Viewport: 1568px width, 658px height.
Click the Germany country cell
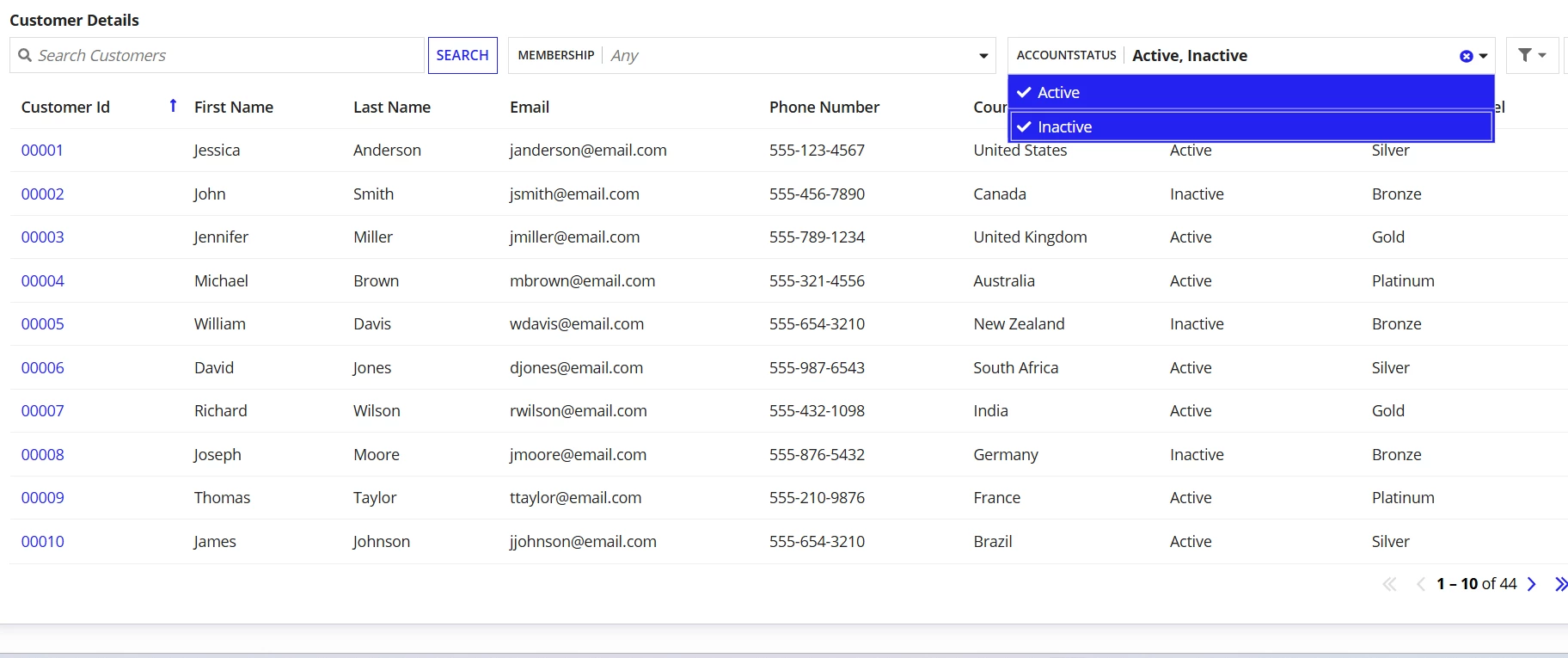[1006, 454]
